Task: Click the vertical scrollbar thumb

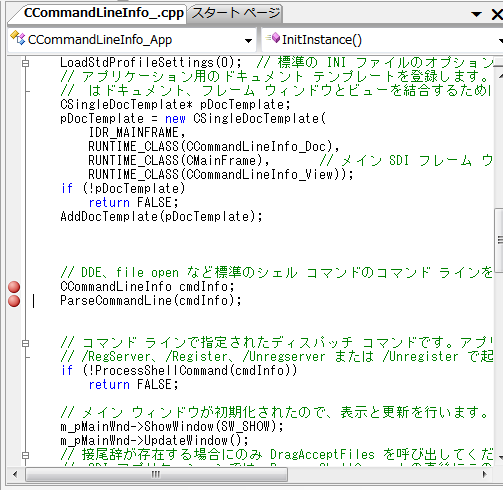Action: click(x=499, y=239)
